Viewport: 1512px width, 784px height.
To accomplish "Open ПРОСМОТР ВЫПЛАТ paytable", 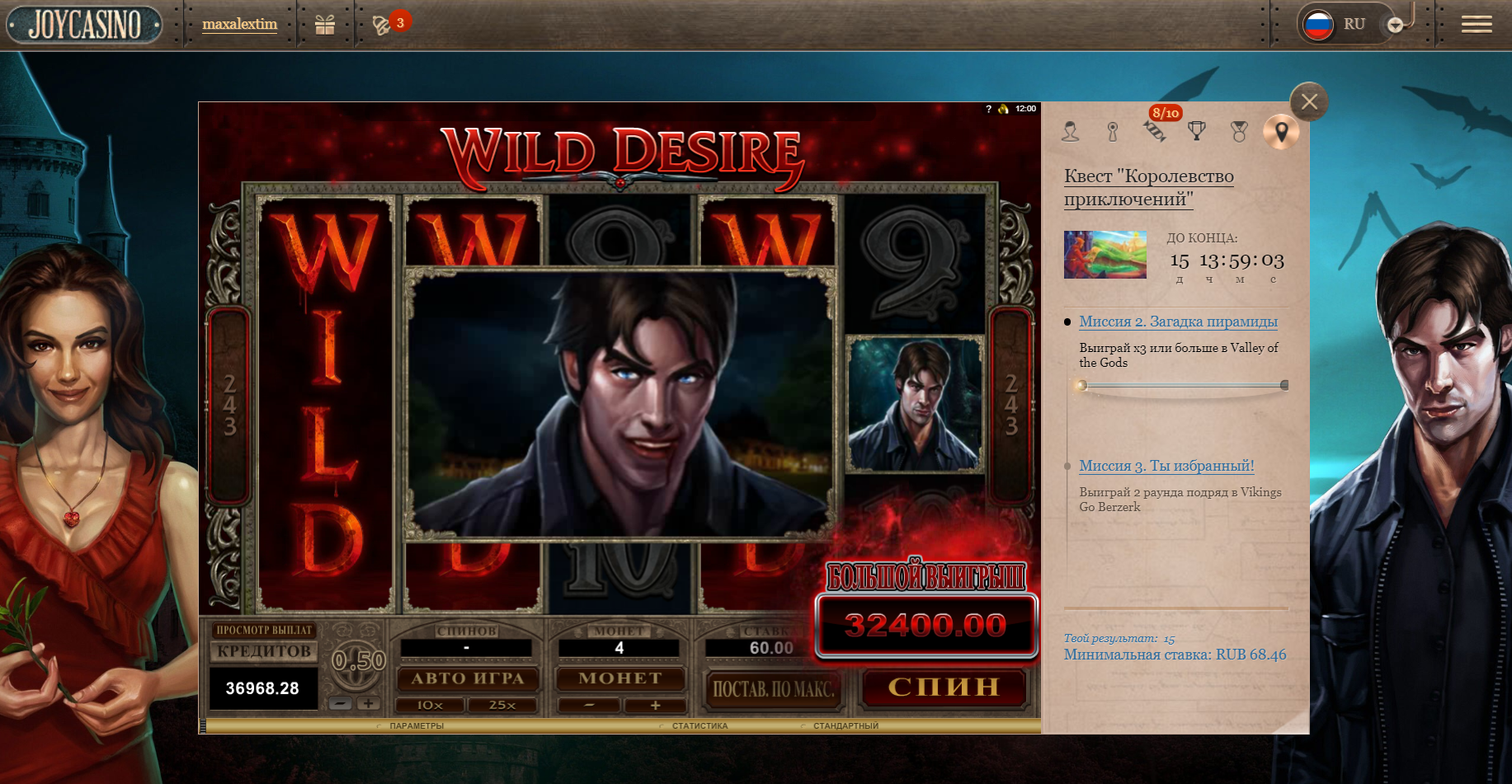I will coord(264,630).
